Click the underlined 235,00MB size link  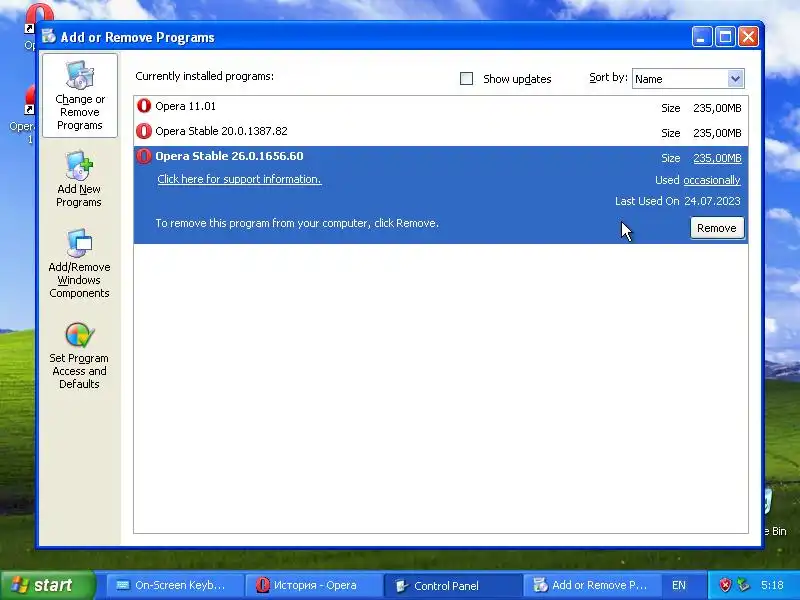pos(717,158)
